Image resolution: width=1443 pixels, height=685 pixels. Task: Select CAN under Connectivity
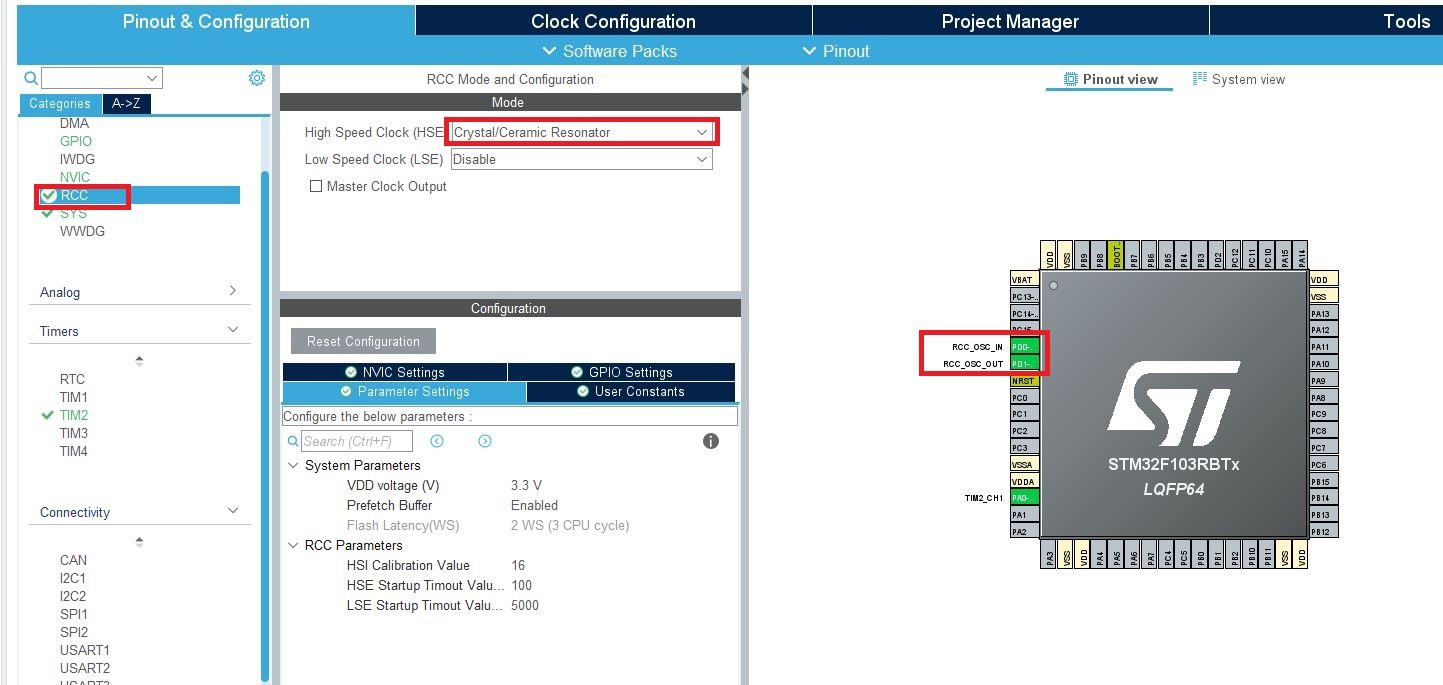tap(73, 560)
